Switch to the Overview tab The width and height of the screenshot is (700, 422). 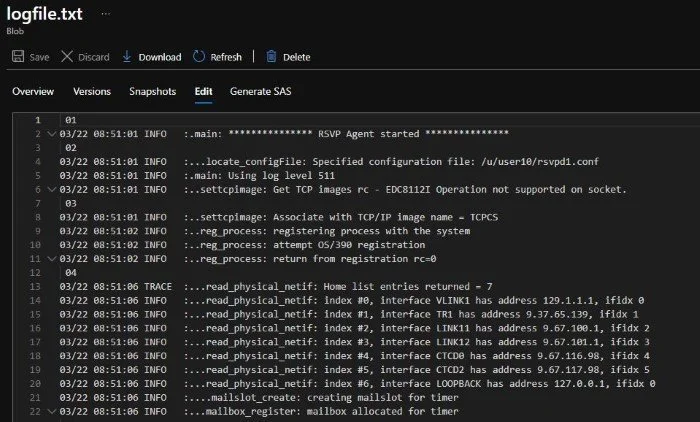(33, 92)
